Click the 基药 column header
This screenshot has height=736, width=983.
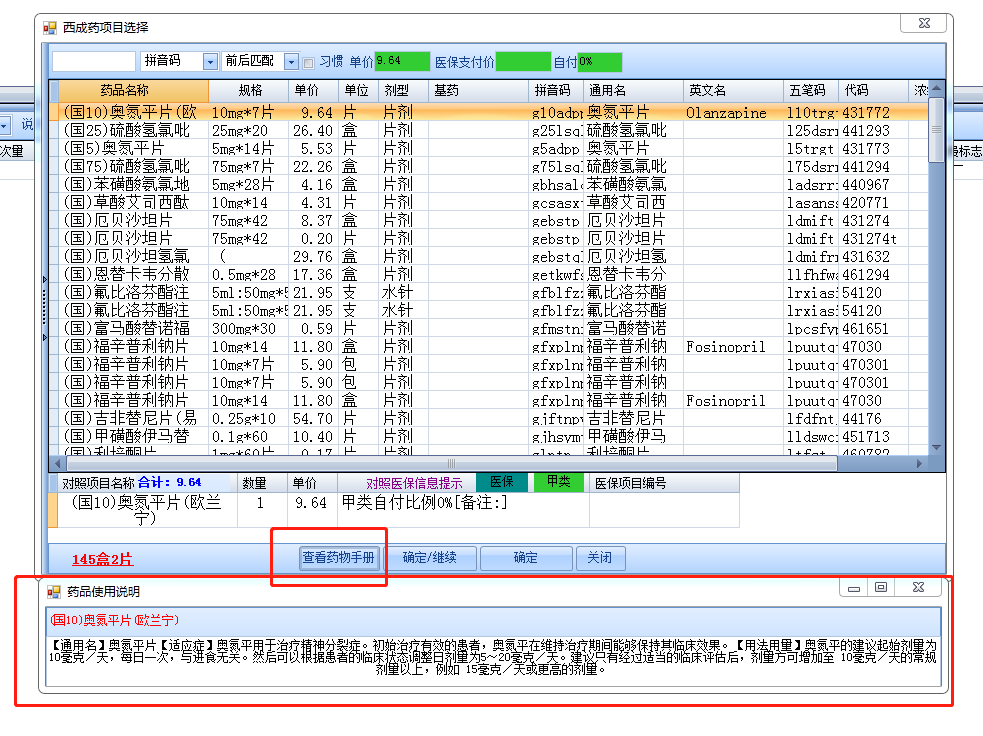click(479, 90)
